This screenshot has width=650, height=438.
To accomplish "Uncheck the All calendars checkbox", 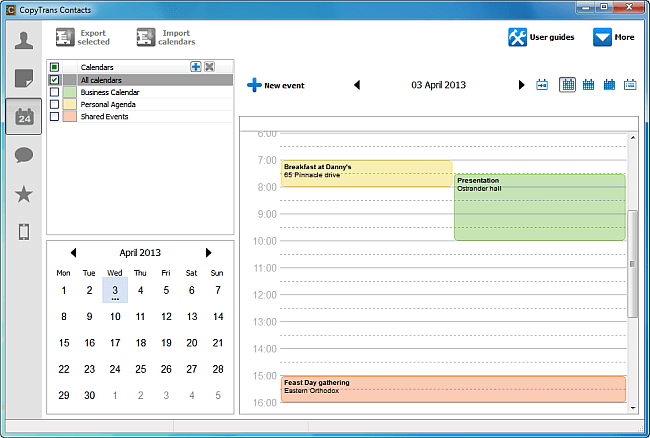I will coord(54,80).
